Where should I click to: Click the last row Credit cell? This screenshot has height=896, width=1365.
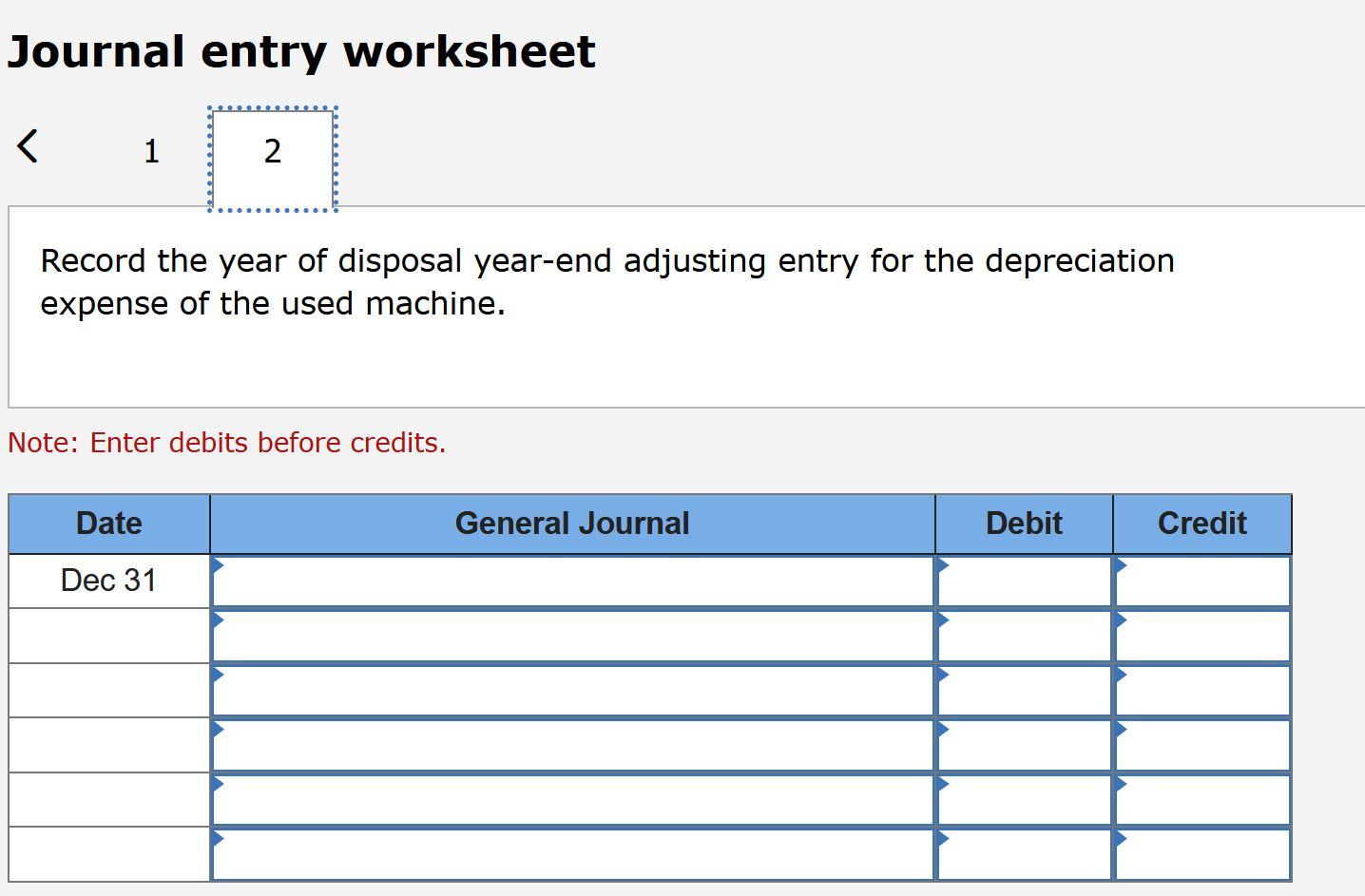pyautogui.click(x=1202, y=854)
